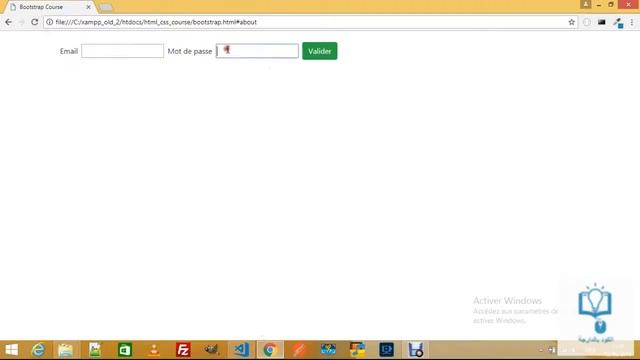Open GIMP from taskbar
The width and height of the screenshot is (640, 360).
pos(212,350)
